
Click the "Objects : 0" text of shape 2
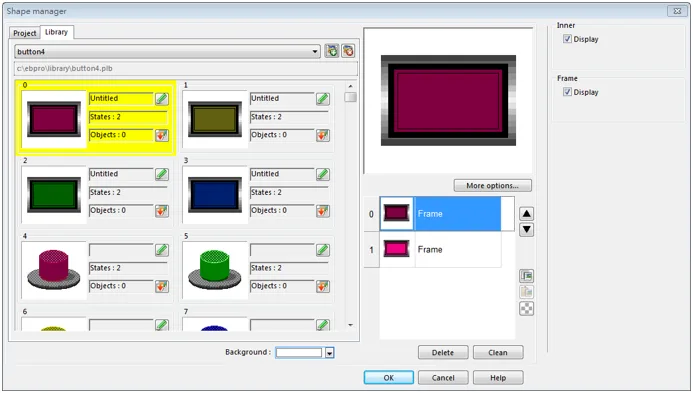[108, 210]
